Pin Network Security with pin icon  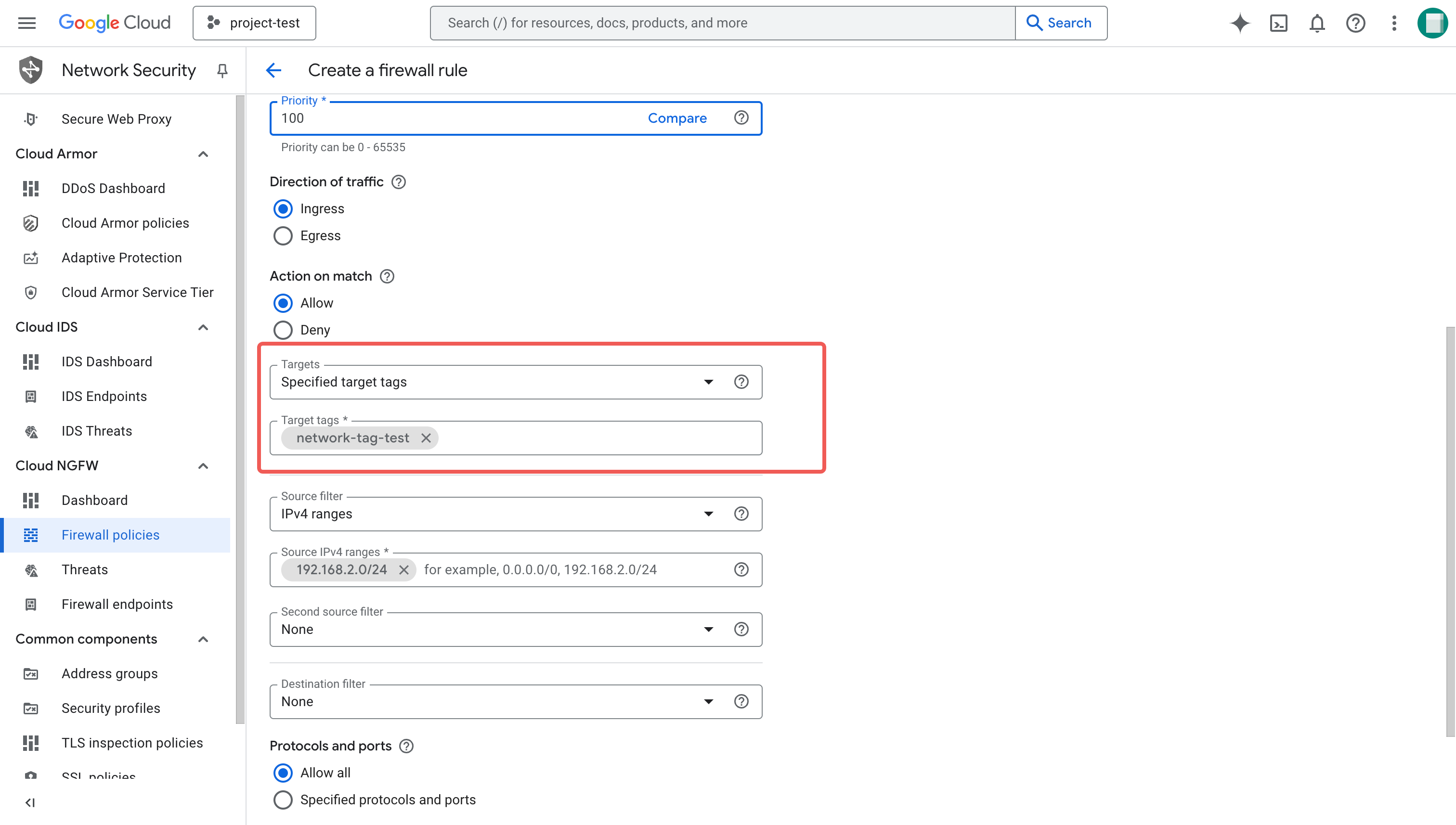point(222,70)
